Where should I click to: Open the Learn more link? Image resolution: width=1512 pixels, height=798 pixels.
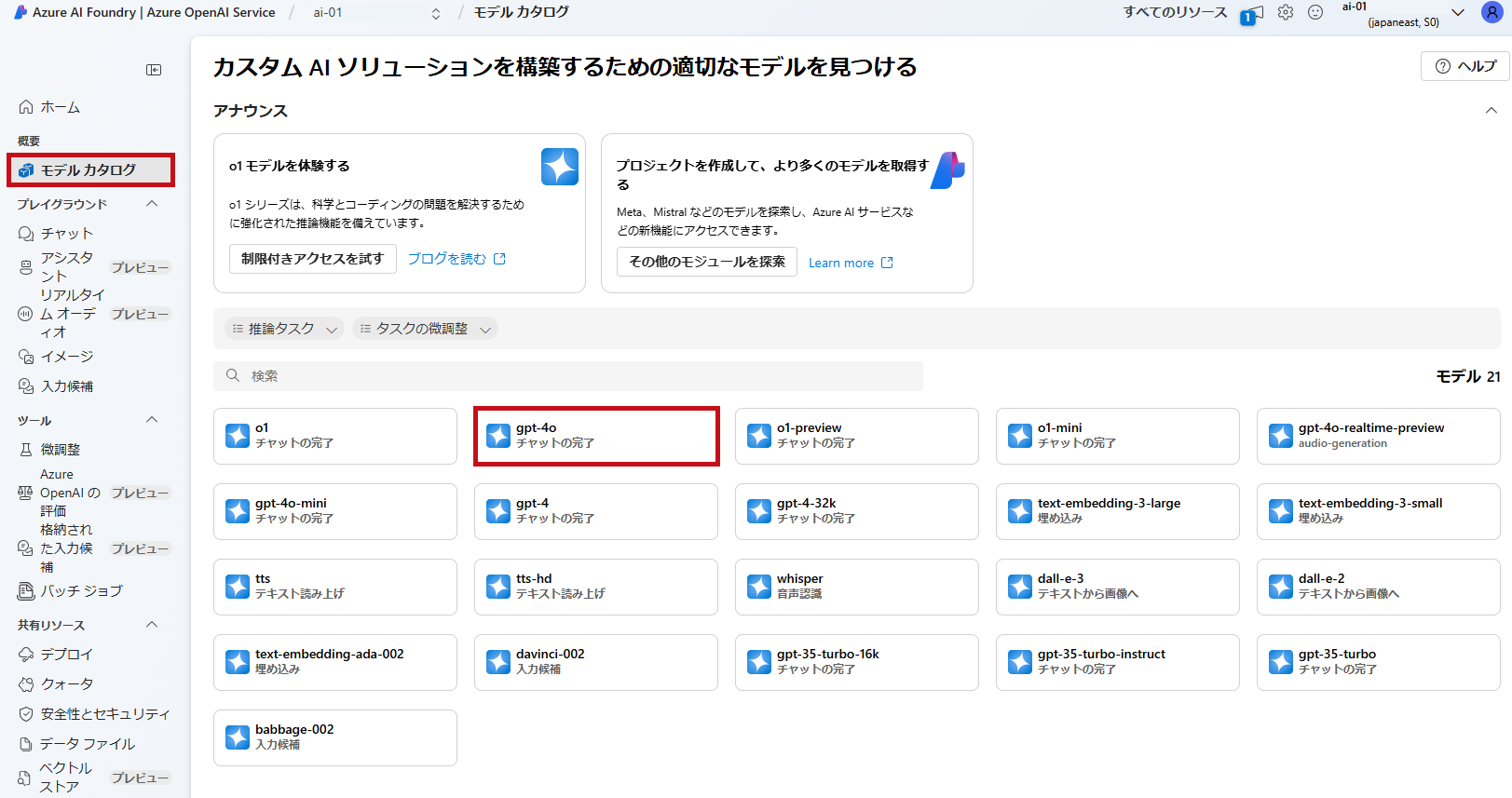pyautogui.click(x=851, y=263)
